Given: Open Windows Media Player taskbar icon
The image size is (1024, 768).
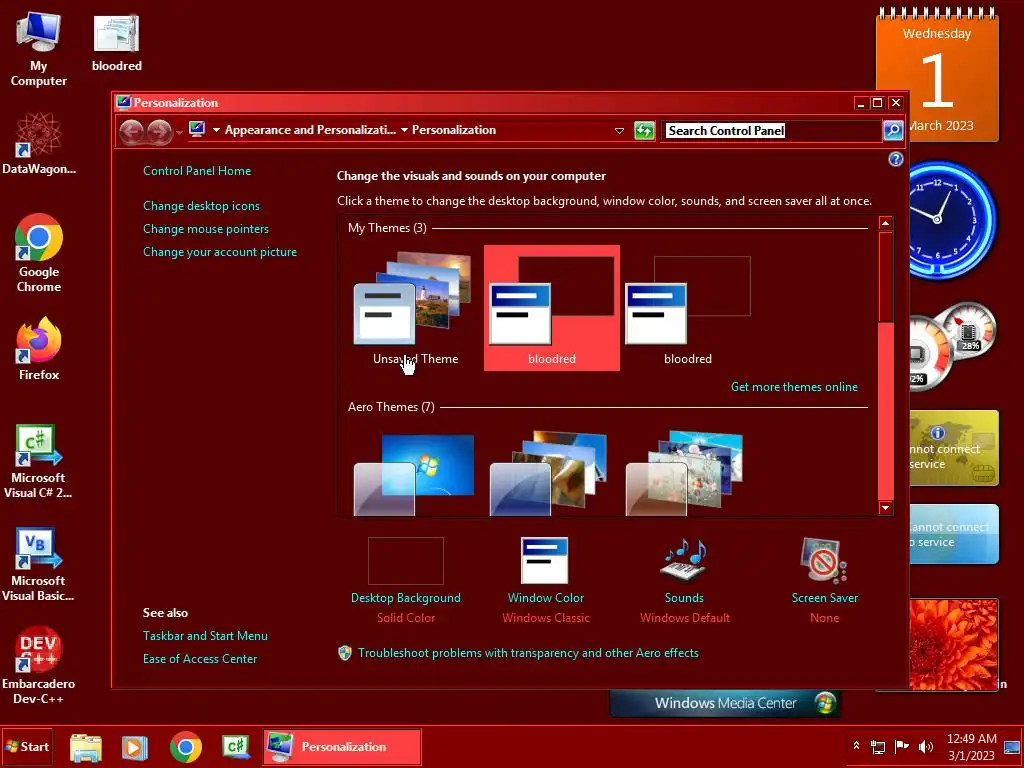Looking at the screenshot, I should 135,747.
